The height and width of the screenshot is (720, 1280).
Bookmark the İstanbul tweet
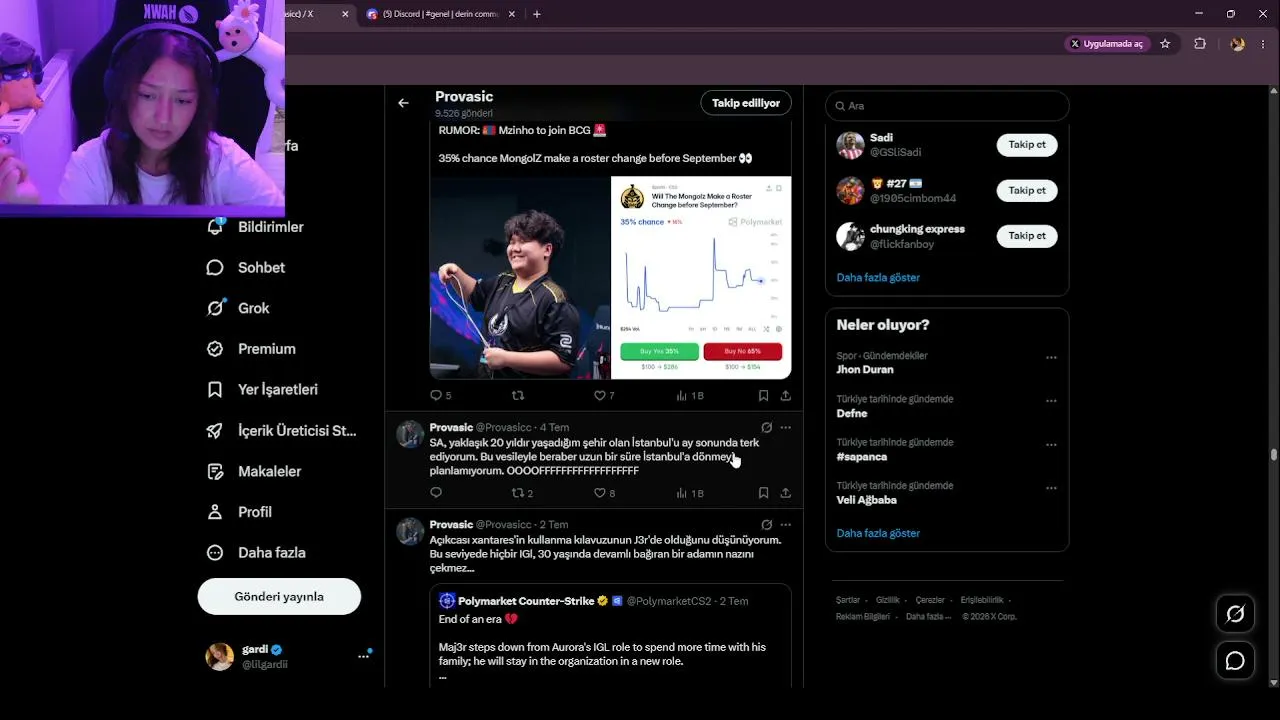763,493
